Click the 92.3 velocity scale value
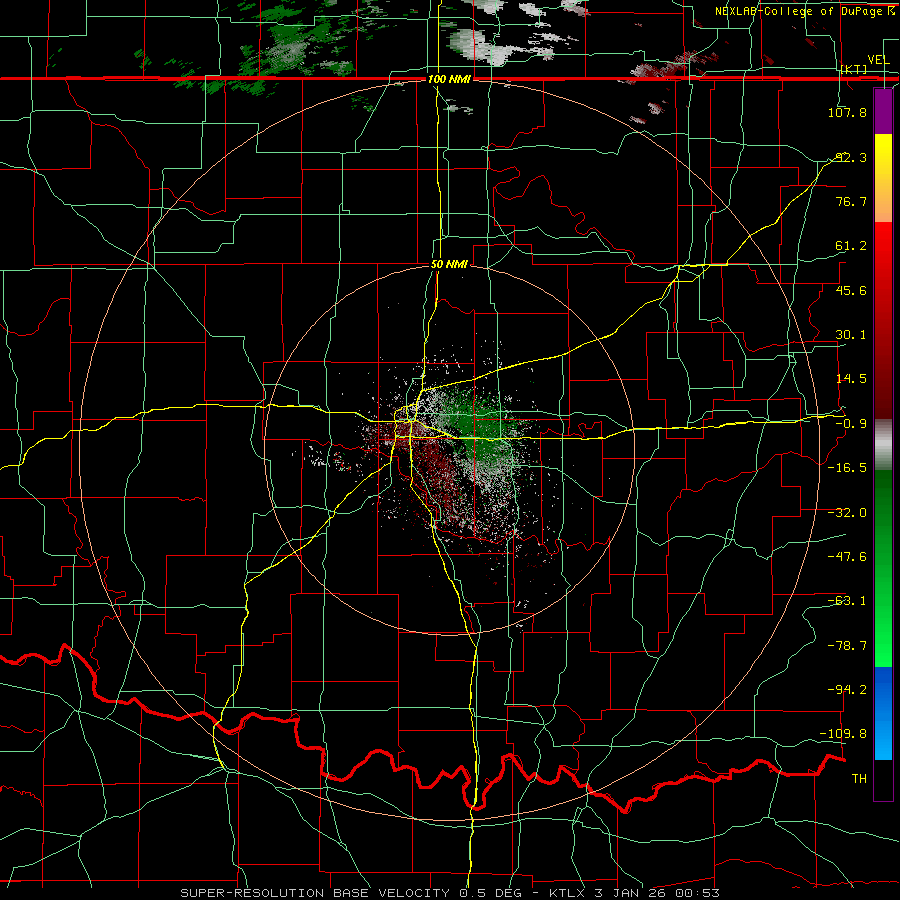900x900 pixels. click(851, 157)
